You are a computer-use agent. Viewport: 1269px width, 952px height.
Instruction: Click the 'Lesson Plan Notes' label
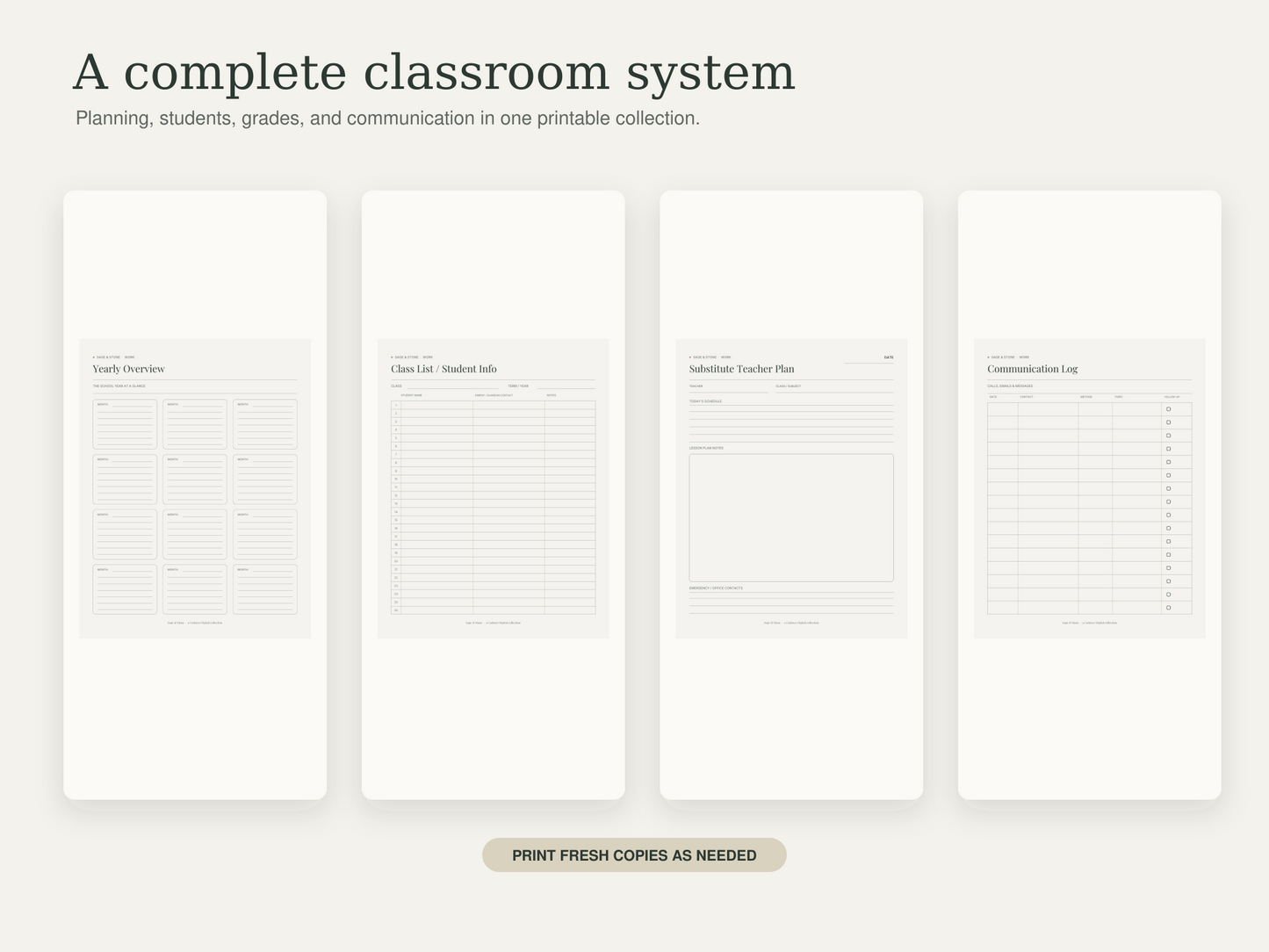coord(706,448)
